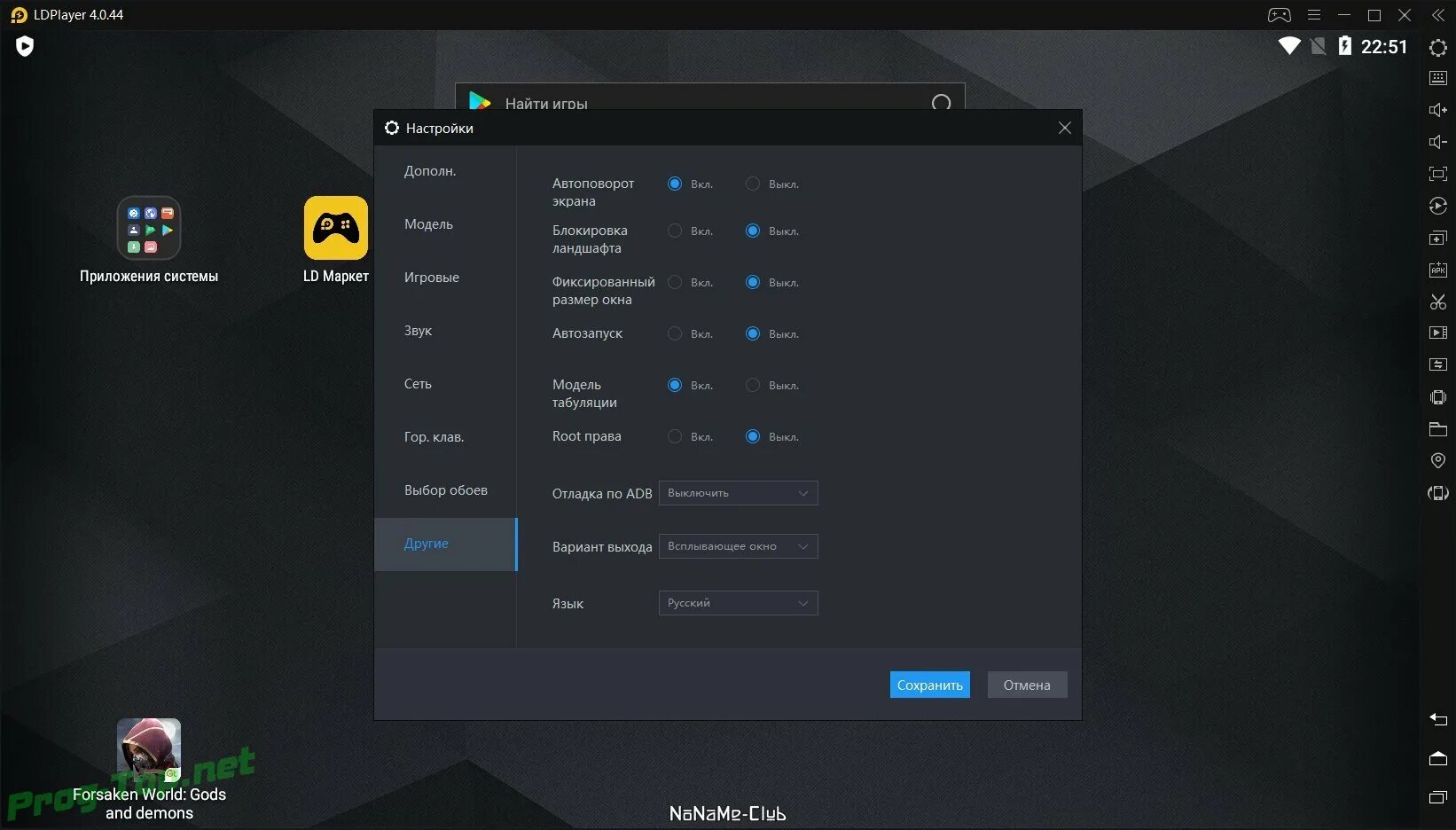The width and height of the screenshot is (1456, 830).
Task: Collapse the right sidebar with double chevron
Action: click(1438, 15)
